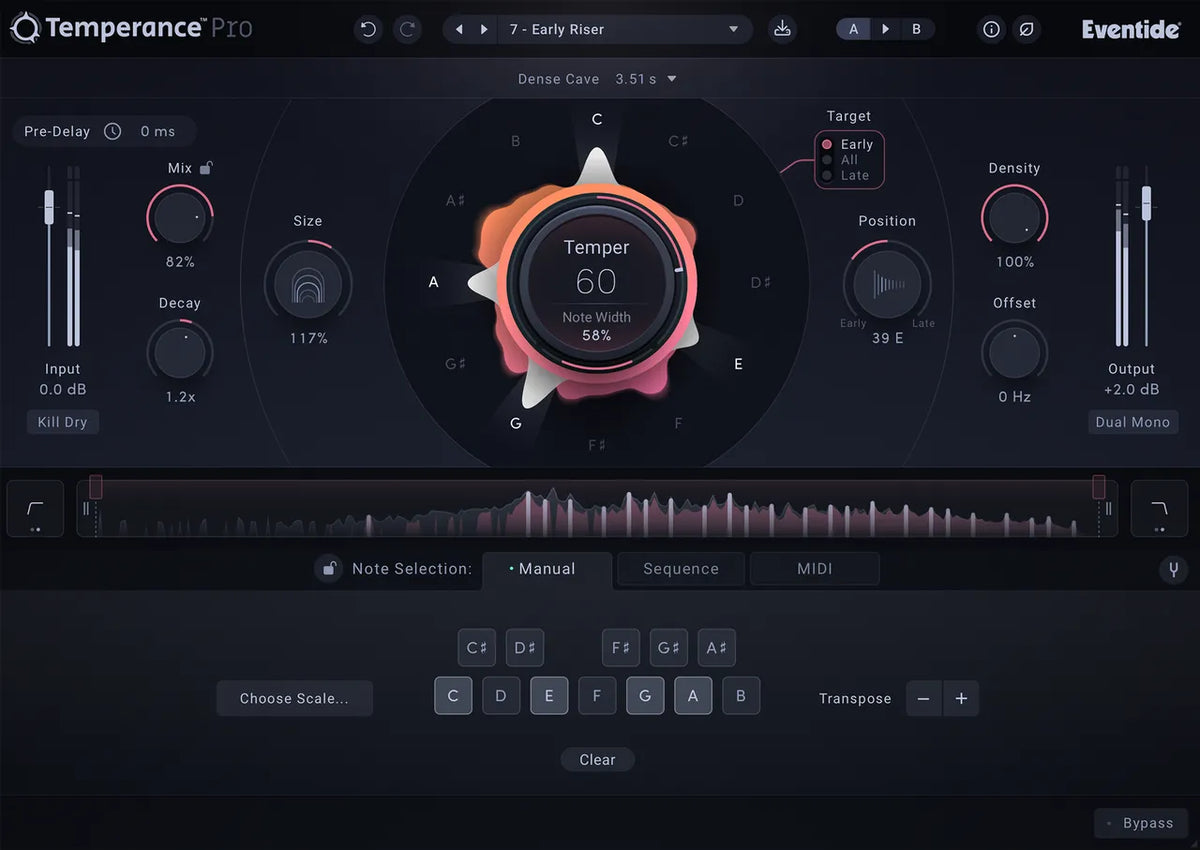Redo the last change
This screenshot has width=1200, height=850.
407,29
